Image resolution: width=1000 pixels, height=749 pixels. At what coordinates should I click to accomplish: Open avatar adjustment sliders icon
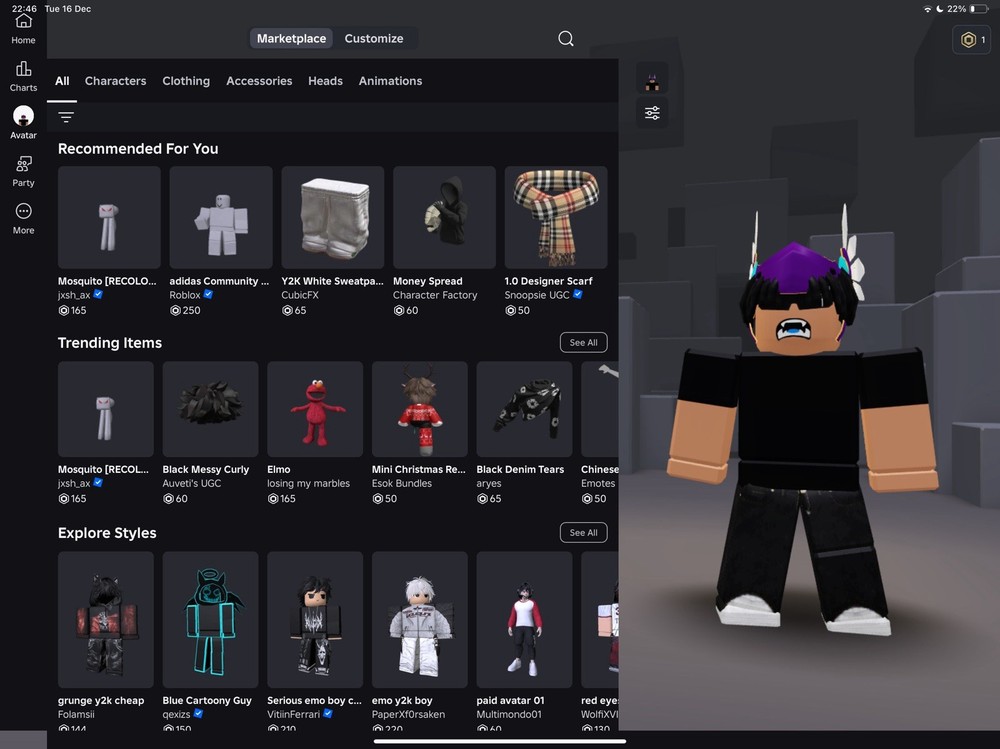652,113
